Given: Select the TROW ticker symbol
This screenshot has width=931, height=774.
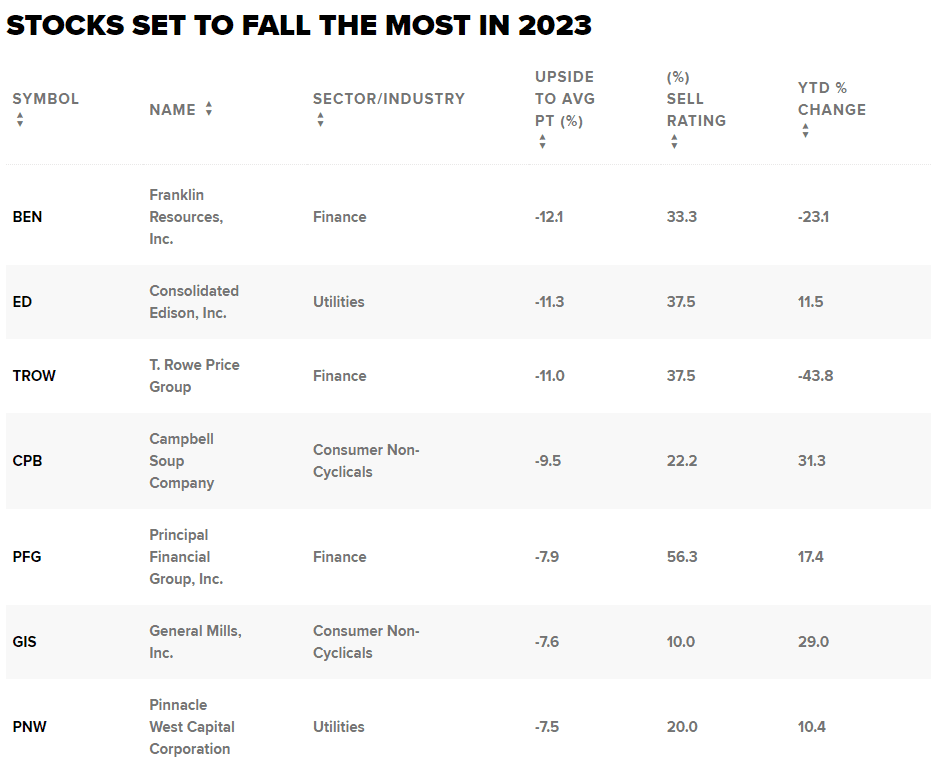Looking at the screenshot, I should click(x=34, y=376).
